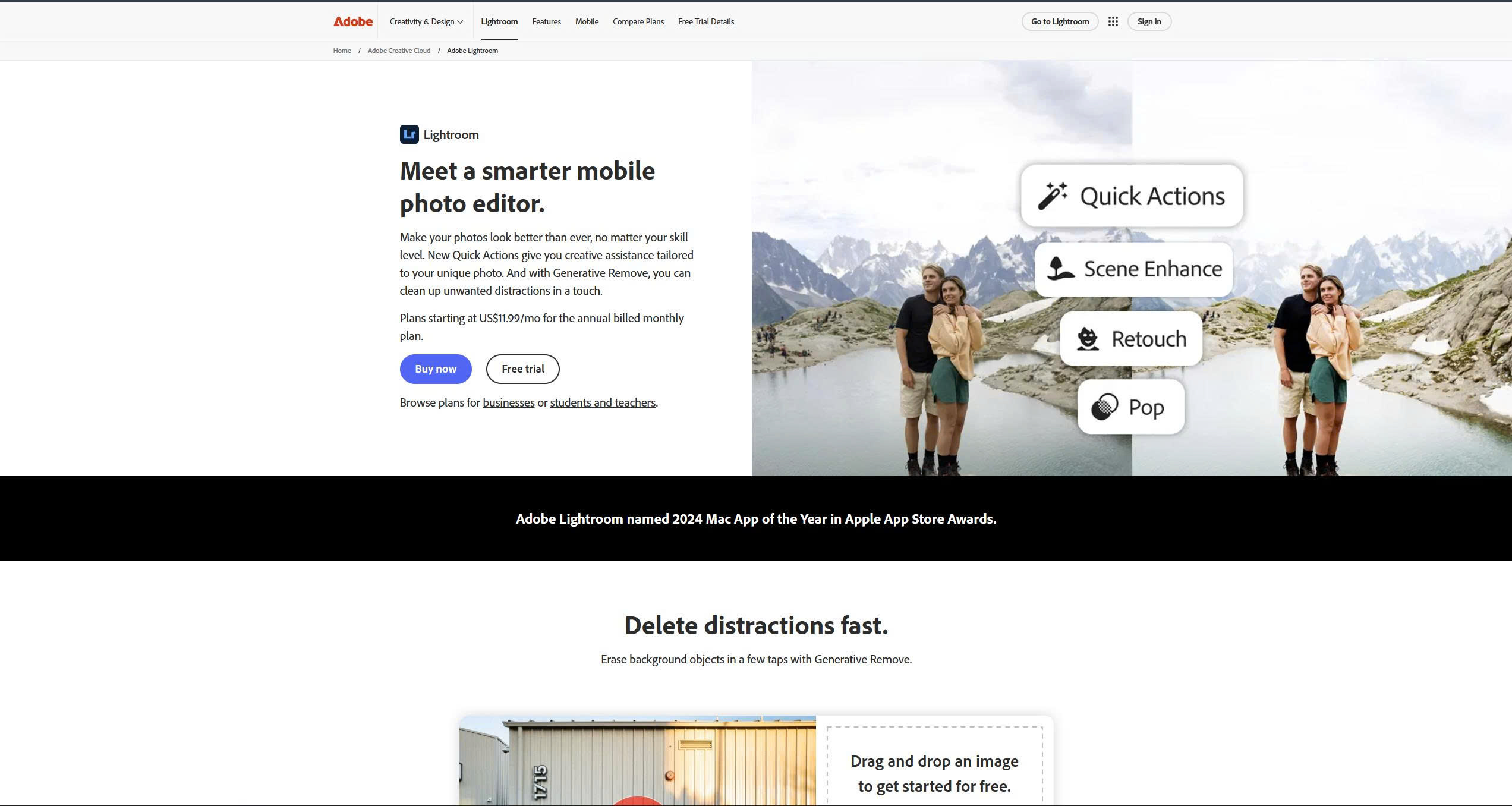The width and height of the screenshot is (1512, 806).
Task: Click the Meet a smarter mobile photo editor heading
Action: pyautogui.click(x=527, y=187)
